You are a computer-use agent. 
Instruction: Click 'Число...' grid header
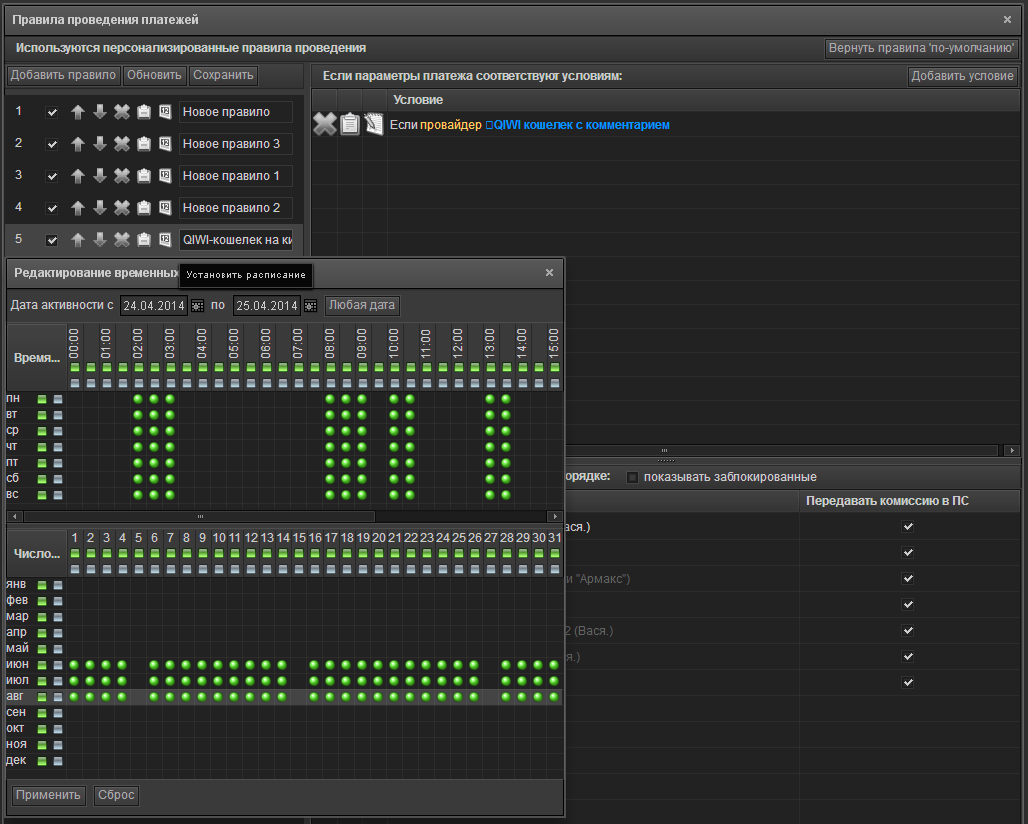click(37, 554)
